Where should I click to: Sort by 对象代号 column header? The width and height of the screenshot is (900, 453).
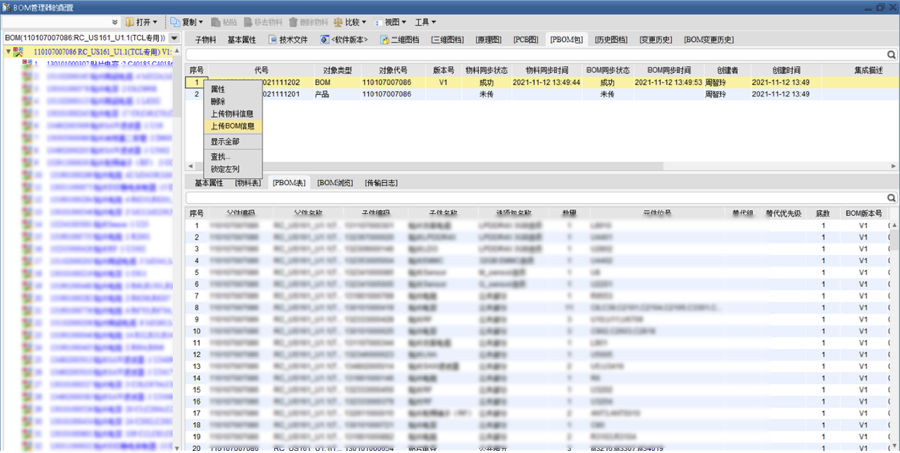click(393, 70)
